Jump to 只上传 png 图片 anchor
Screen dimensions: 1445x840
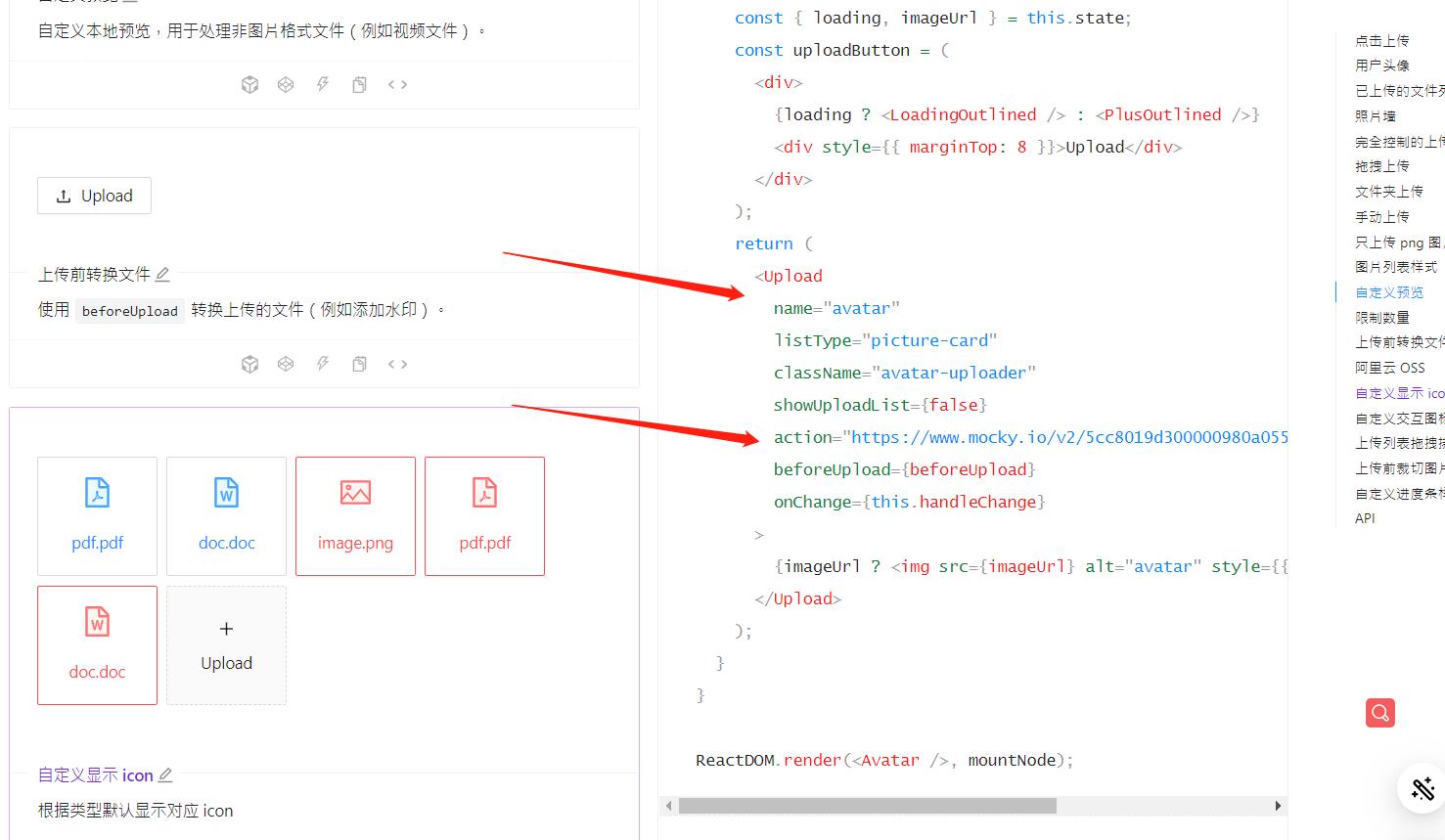click(1400, 243)
